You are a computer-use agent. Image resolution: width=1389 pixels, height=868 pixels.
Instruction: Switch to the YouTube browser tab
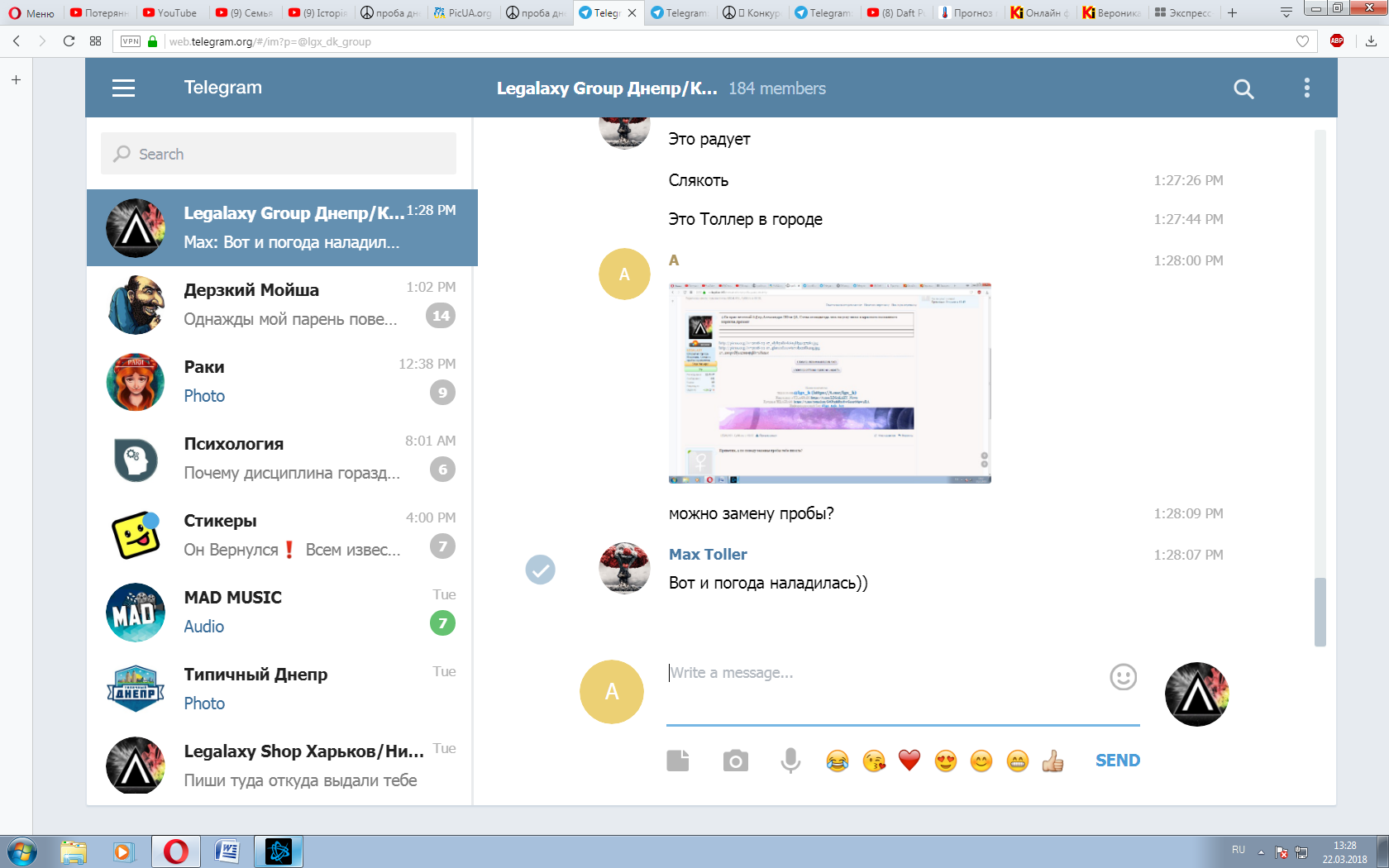[x=169, y=12]
